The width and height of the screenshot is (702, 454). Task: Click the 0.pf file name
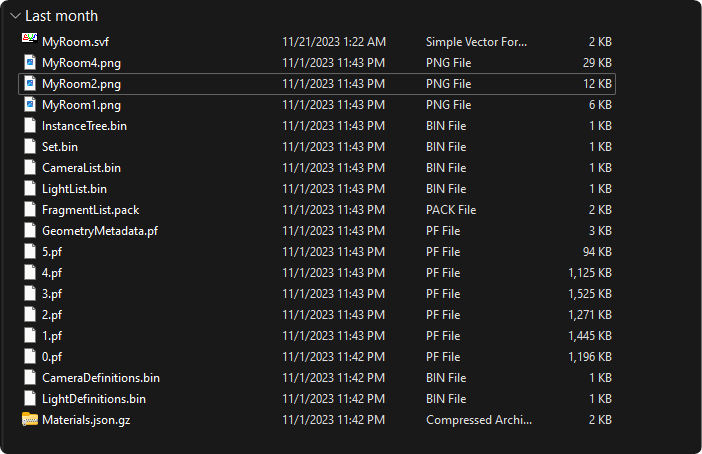pyautogui.click(x=52, y=357)
